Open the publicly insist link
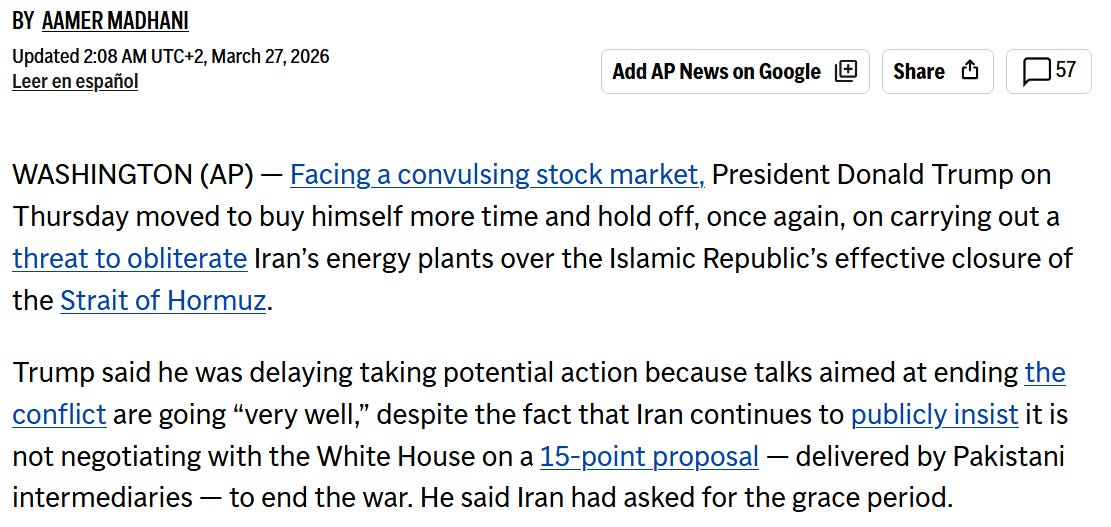The width and height of the screenshot is (1111, 527). pyautogui.click(x=935, y=414)
